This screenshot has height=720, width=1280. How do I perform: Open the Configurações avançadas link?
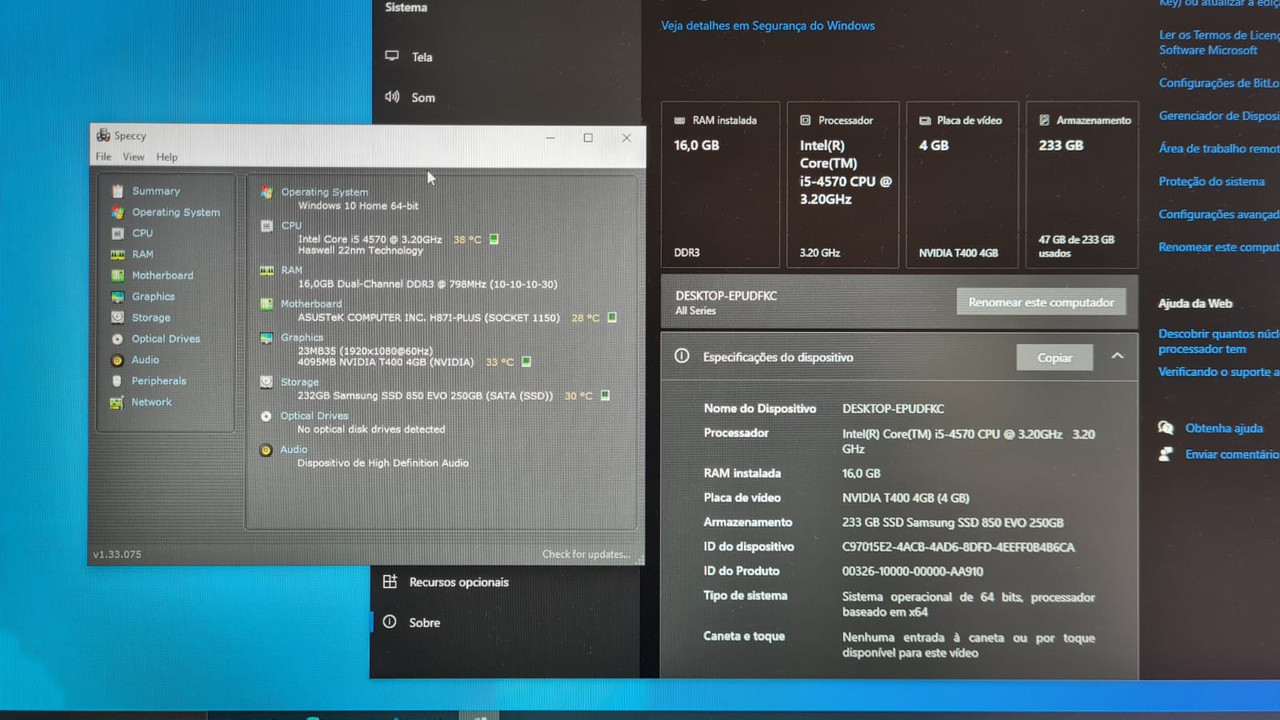1219,214
